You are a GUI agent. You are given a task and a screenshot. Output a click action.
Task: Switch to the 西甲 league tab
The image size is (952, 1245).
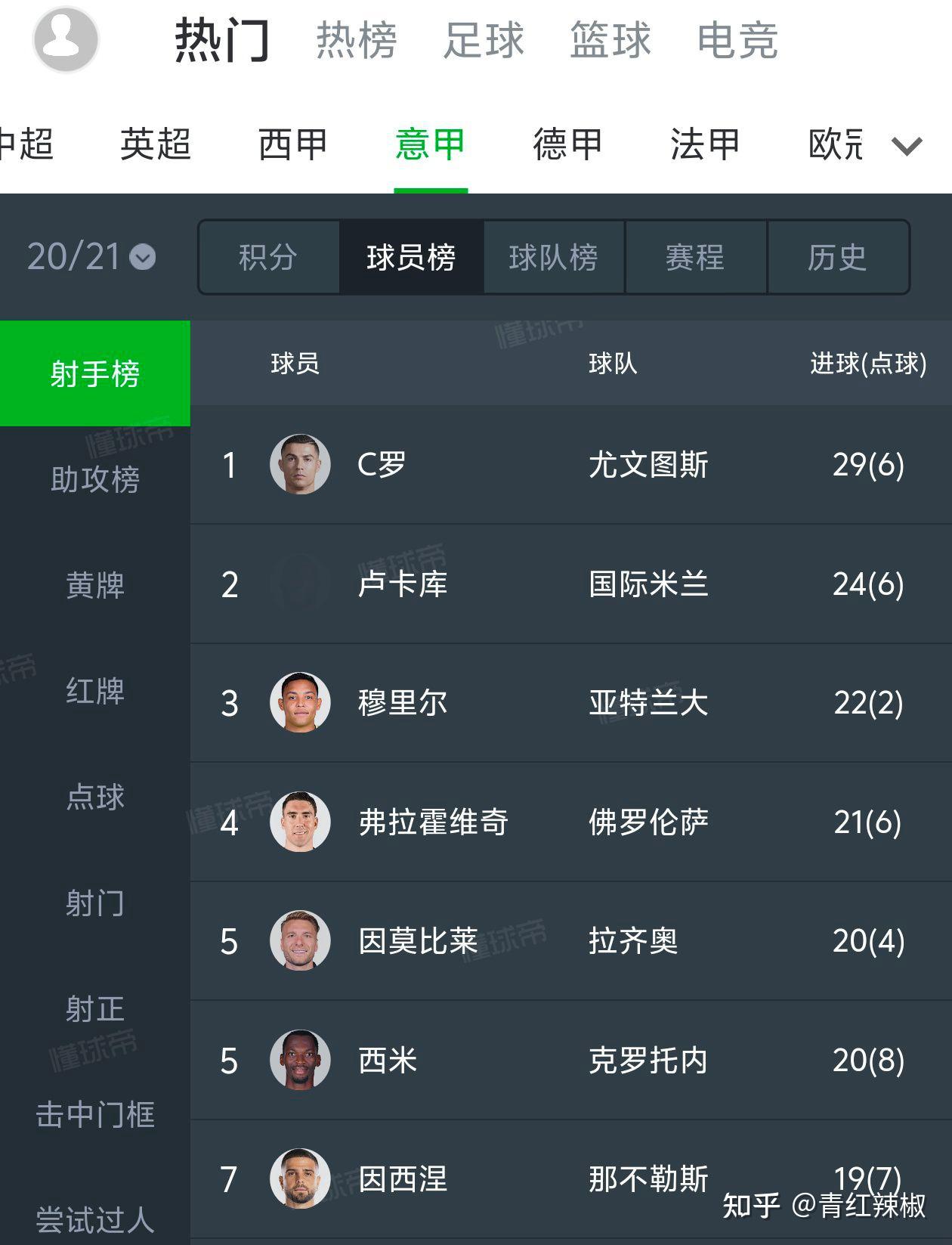[x=292, y=144]
